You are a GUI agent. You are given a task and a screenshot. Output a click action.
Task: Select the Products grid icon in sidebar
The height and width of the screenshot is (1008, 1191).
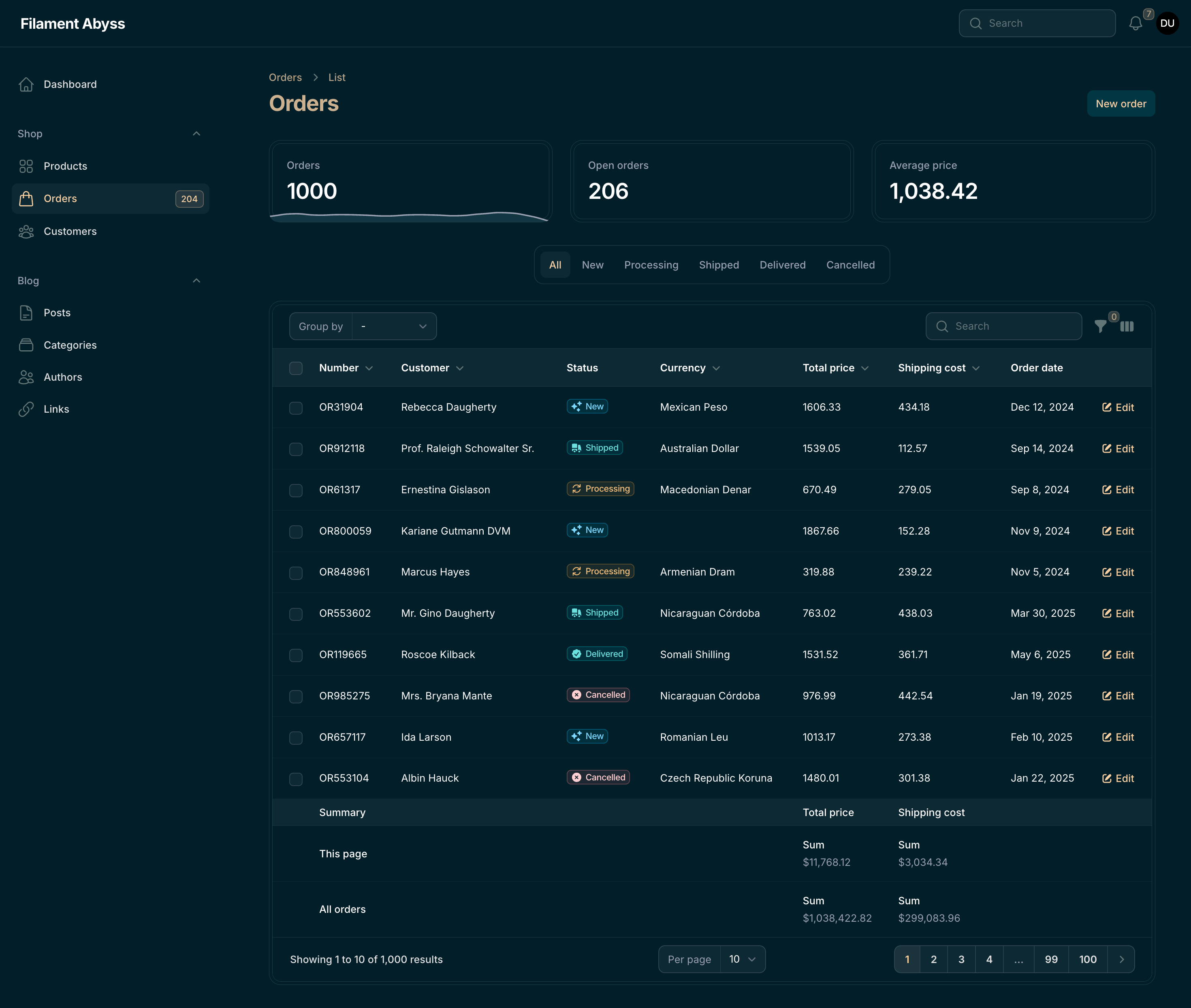26,166
